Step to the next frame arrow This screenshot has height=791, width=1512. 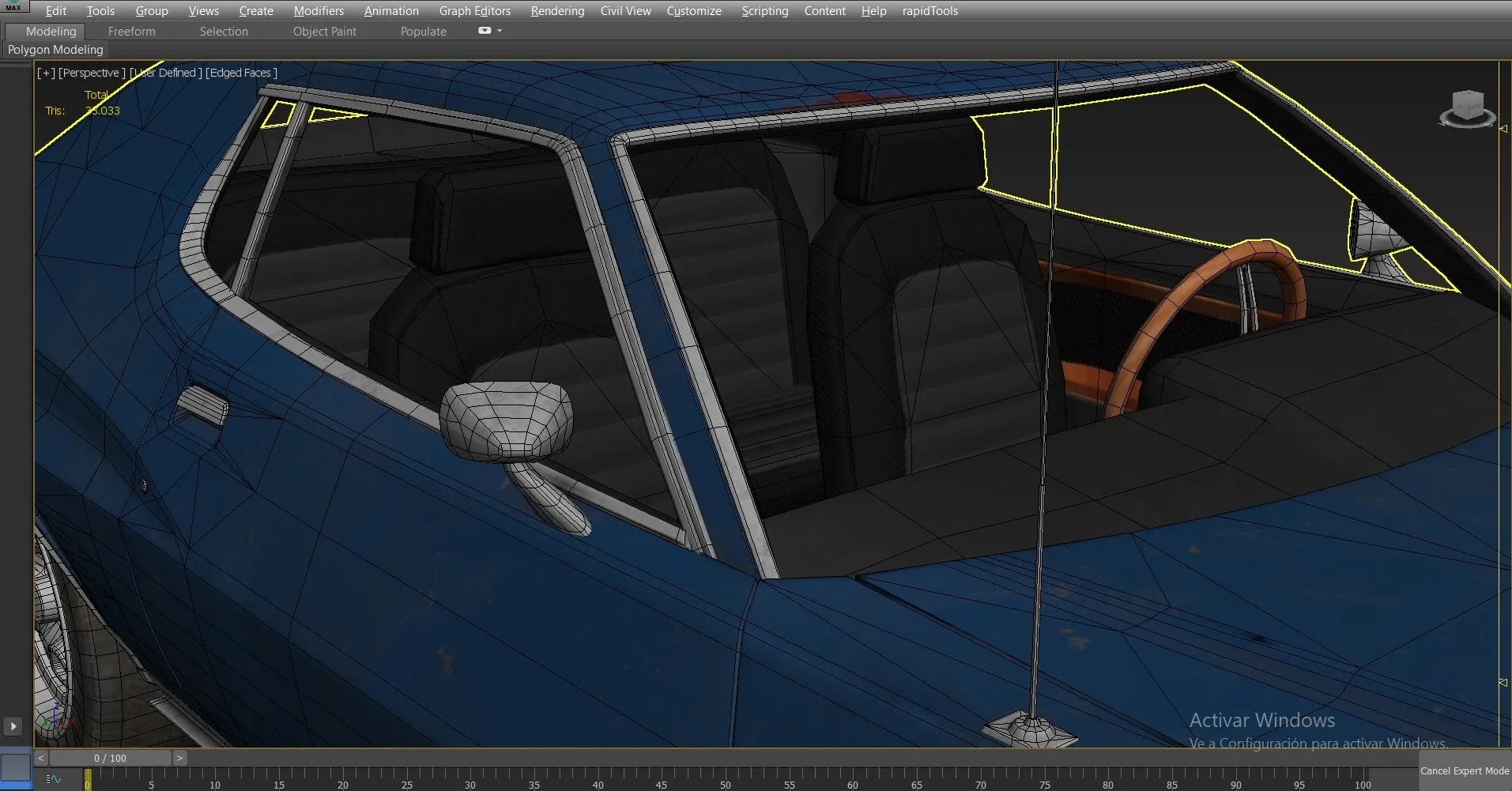(179, 758)
